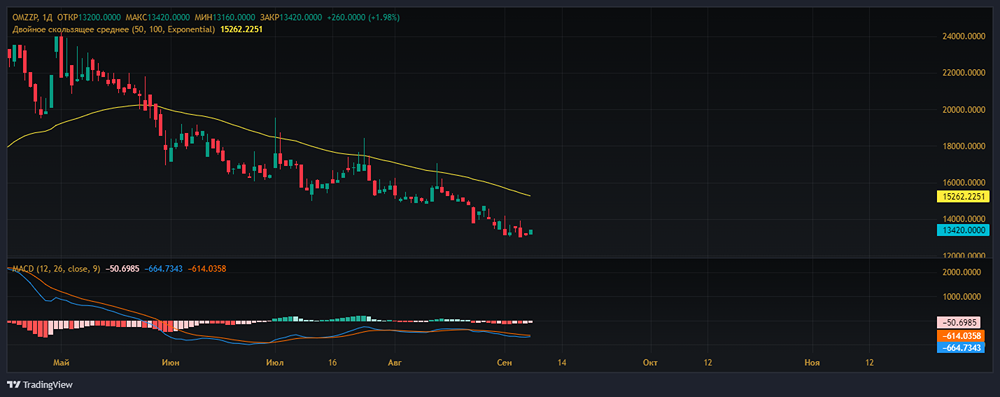This screenshot has height=397, width=1000.
Task: Click the 20000.0000 price axis label
Action: tap(964, 110)
